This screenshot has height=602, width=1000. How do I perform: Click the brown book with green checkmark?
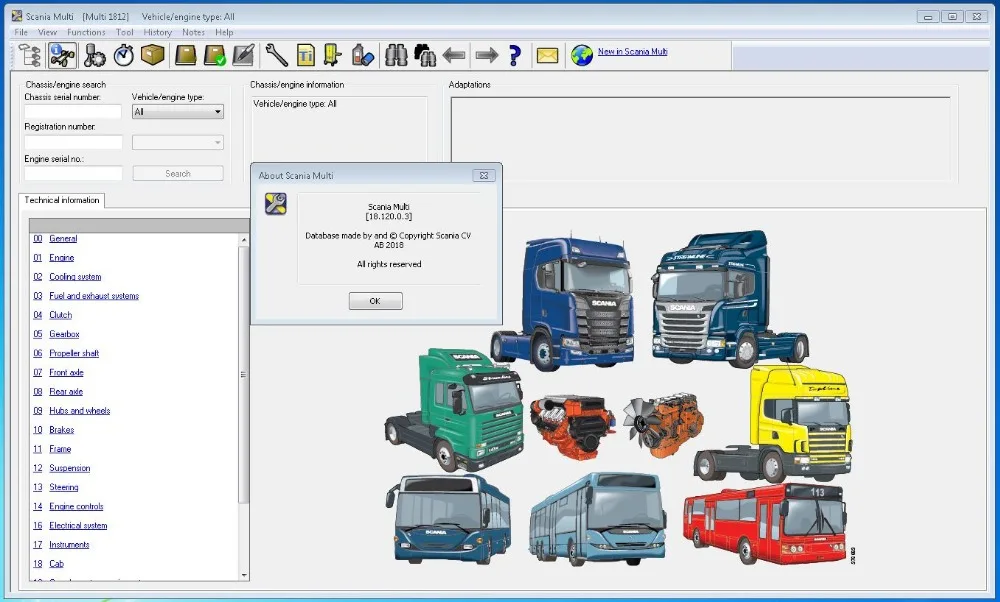214,55
